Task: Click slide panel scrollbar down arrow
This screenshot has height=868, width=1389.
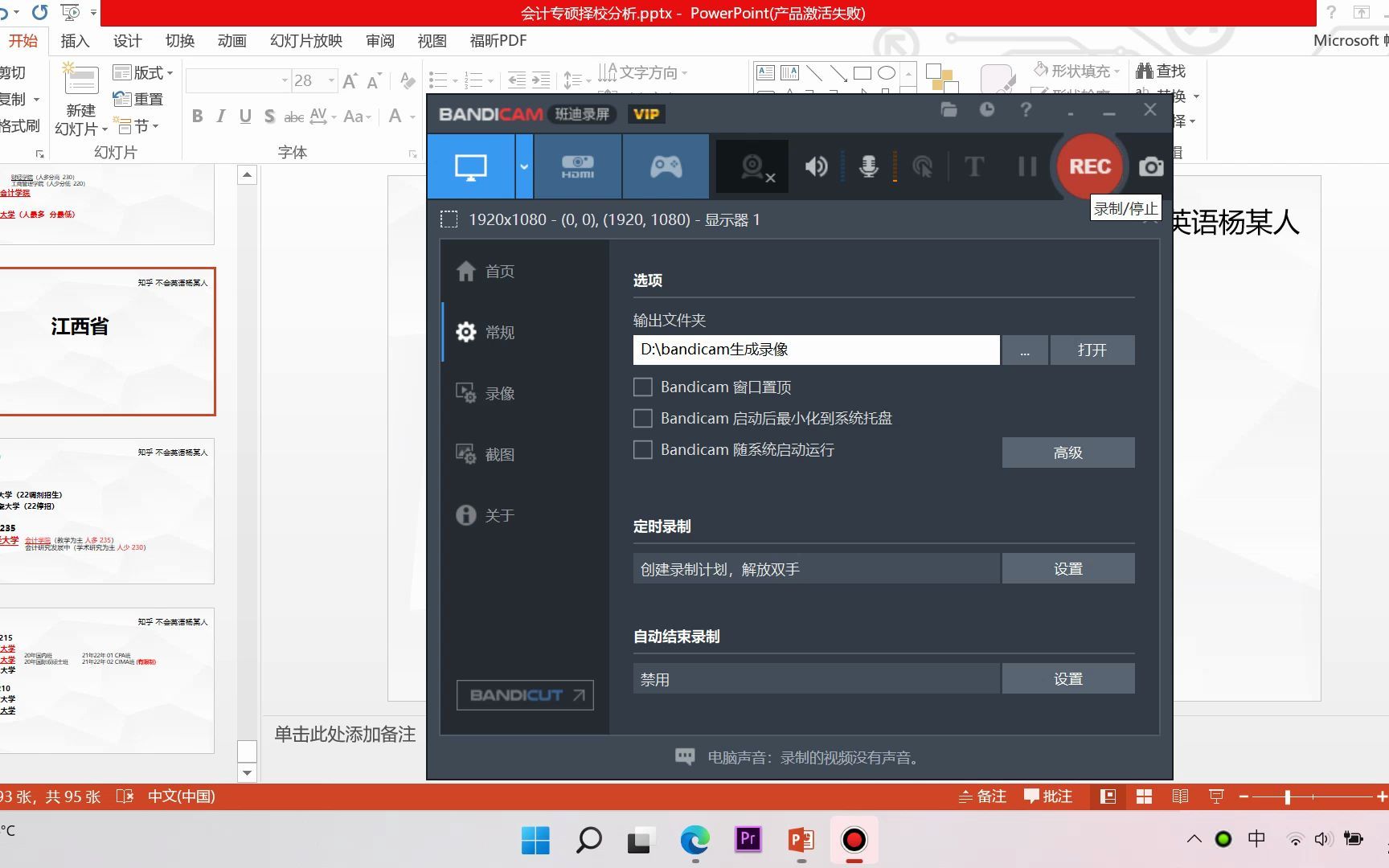Action: (x=247, y=773)
